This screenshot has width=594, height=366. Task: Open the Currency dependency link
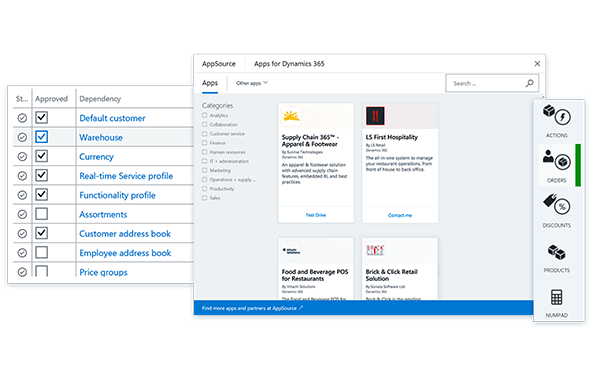96,157
